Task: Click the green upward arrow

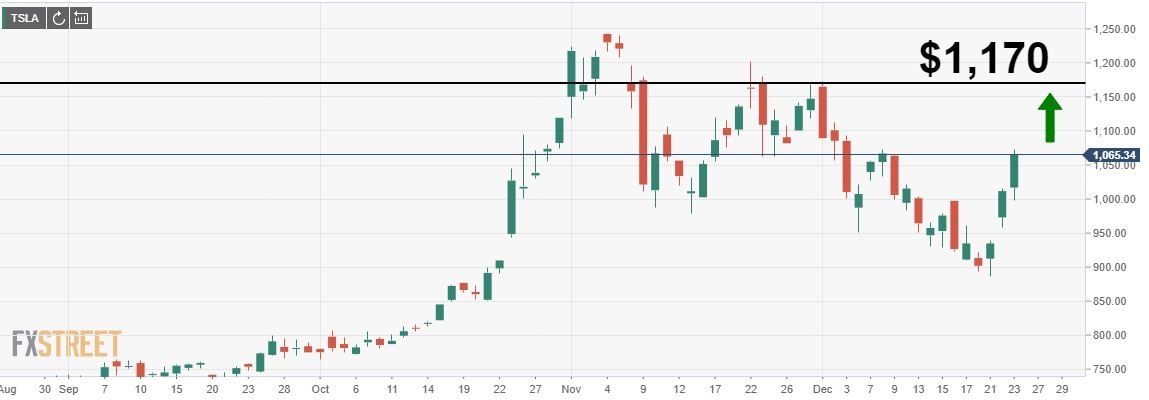Action: (x=1048, y=117)
